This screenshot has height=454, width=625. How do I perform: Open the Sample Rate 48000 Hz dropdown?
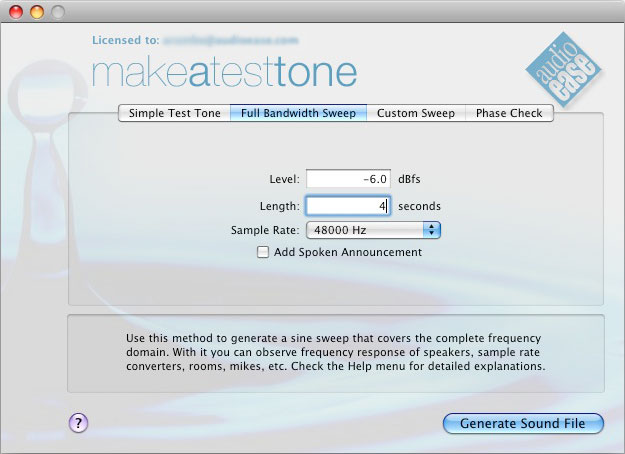373,230
